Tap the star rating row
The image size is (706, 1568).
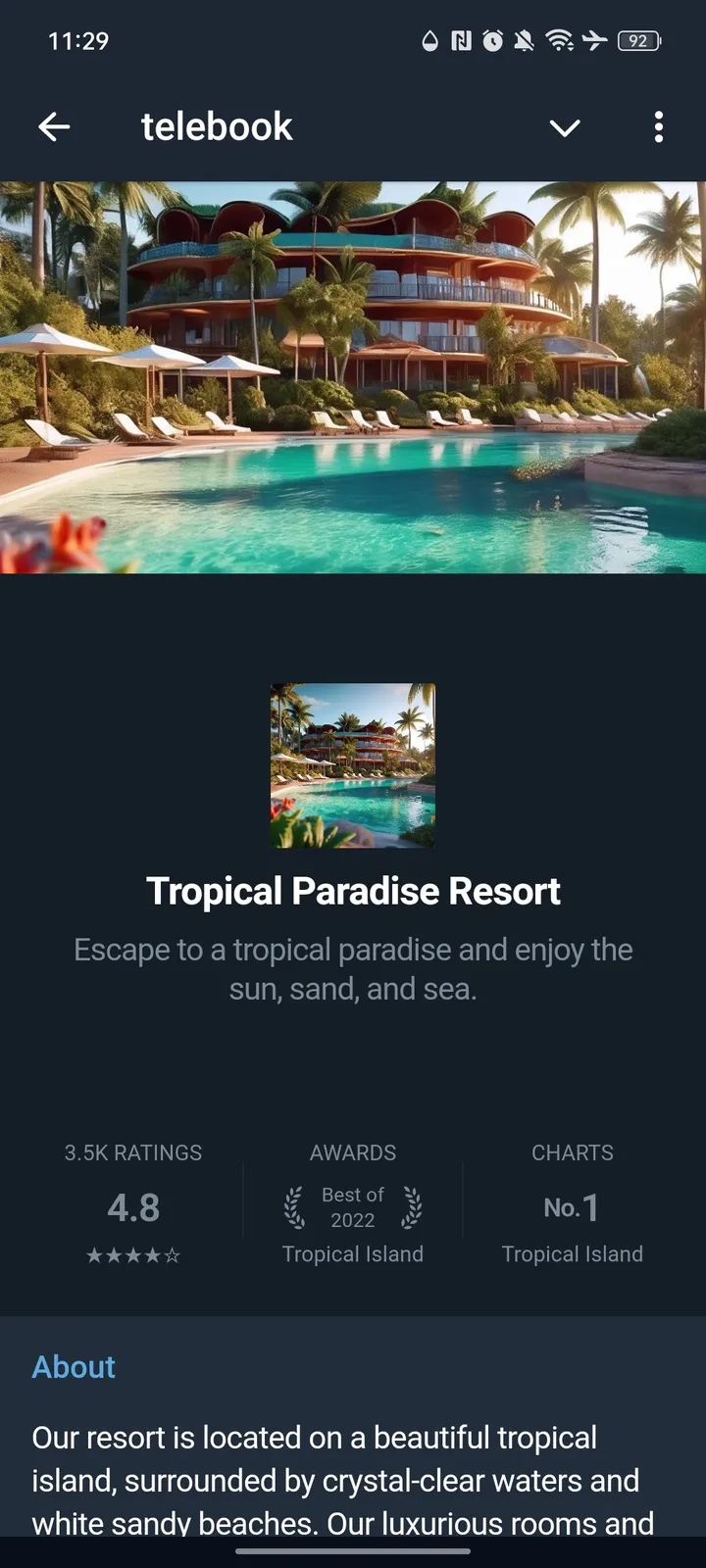coord(133,1255)
